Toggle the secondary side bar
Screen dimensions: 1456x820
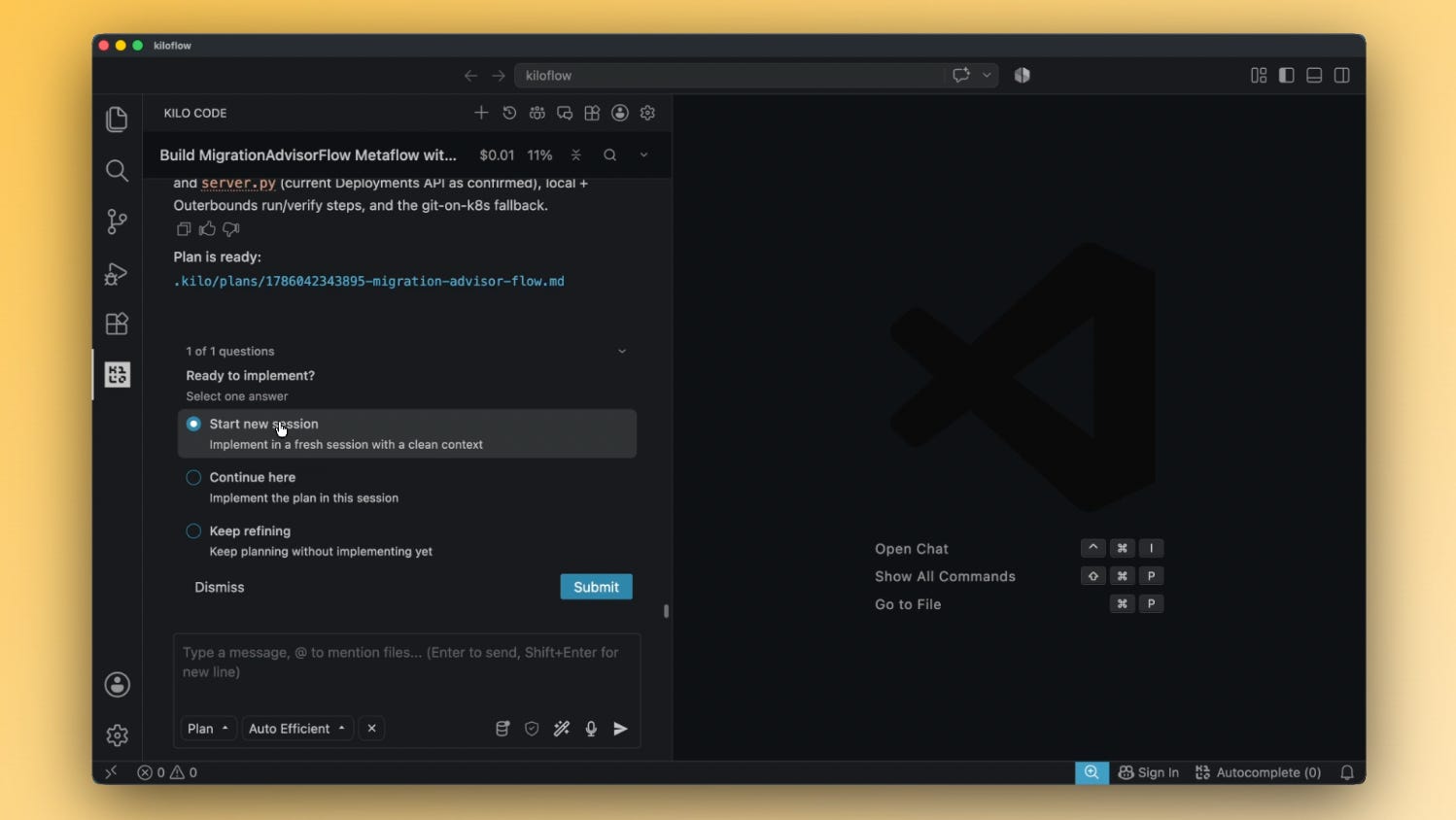tap(1342, 75)
